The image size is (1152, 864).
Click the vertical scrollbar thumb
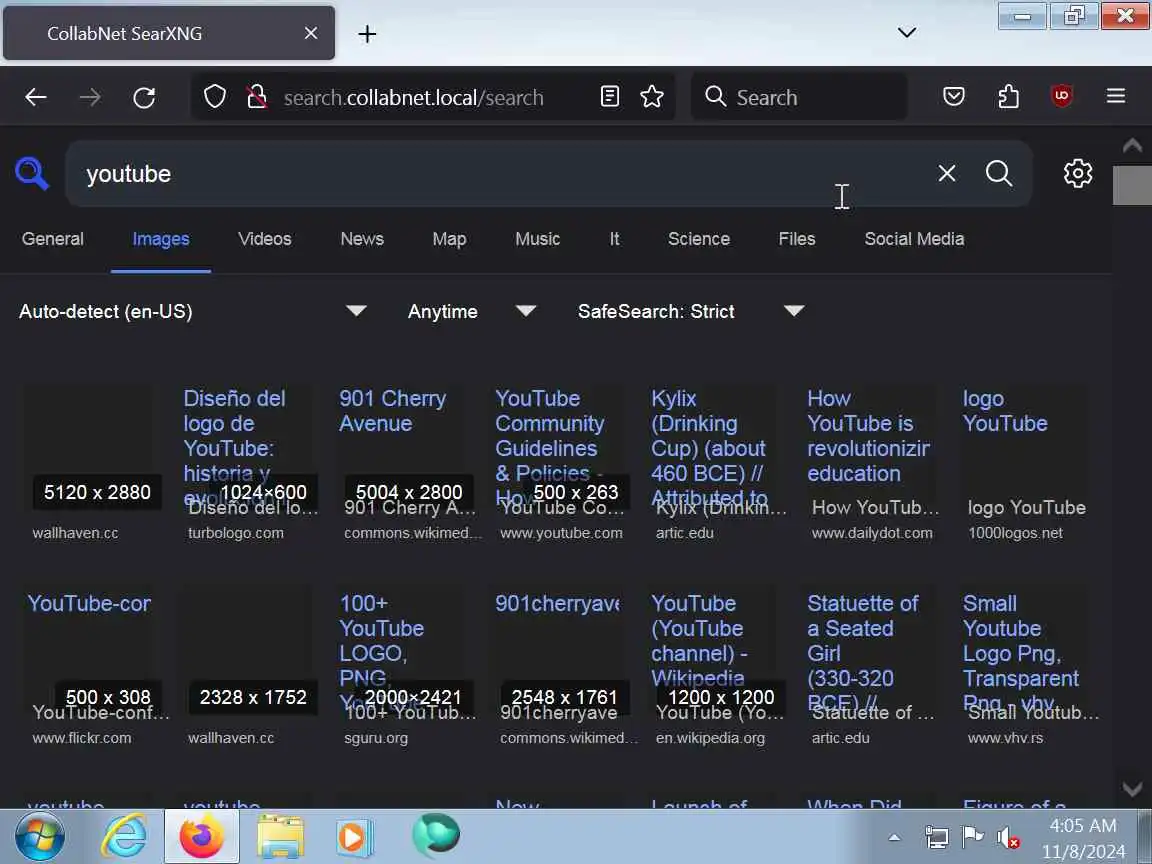(x=1132, y=185)
